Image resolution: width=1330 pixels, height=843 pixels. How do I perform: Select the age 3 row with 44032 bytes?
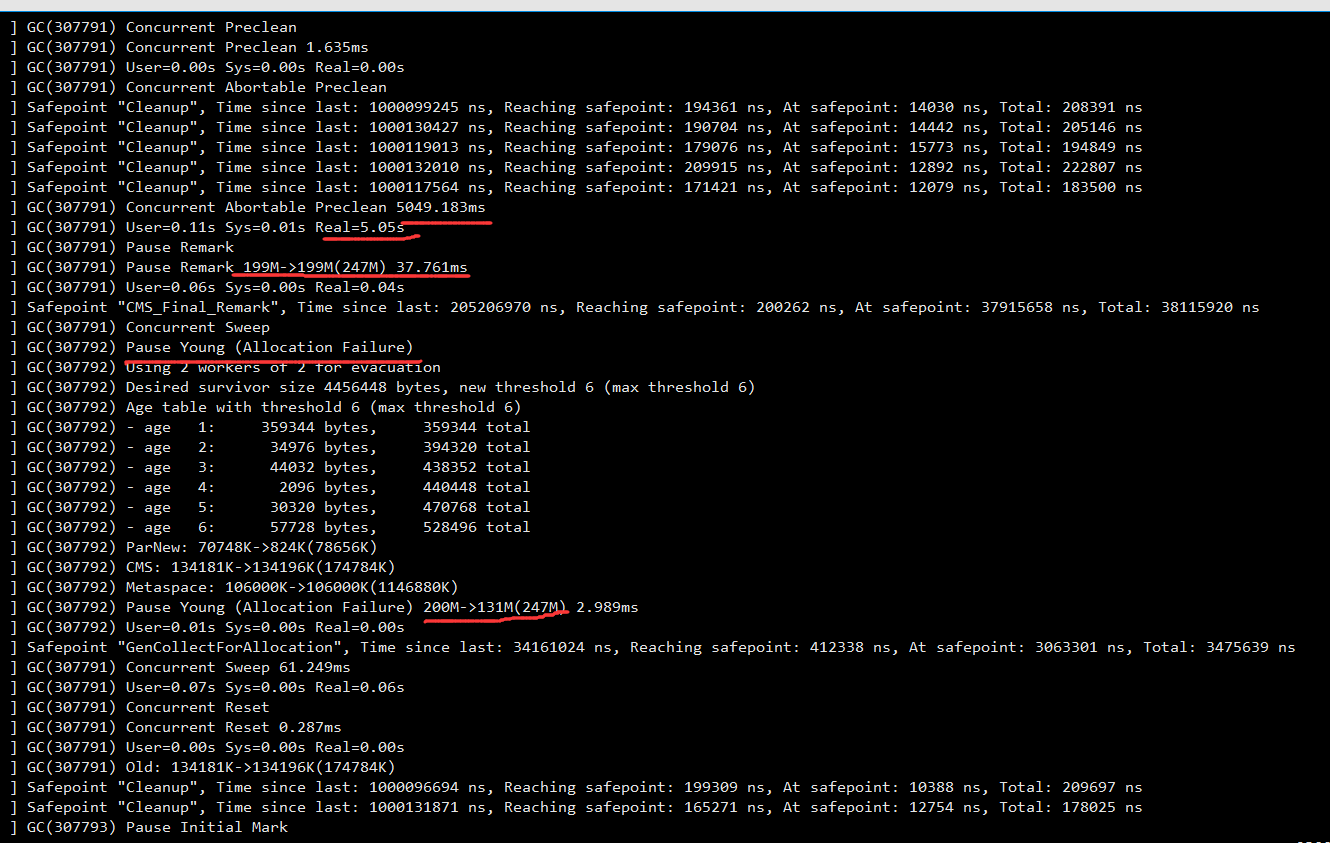[270, 467]
